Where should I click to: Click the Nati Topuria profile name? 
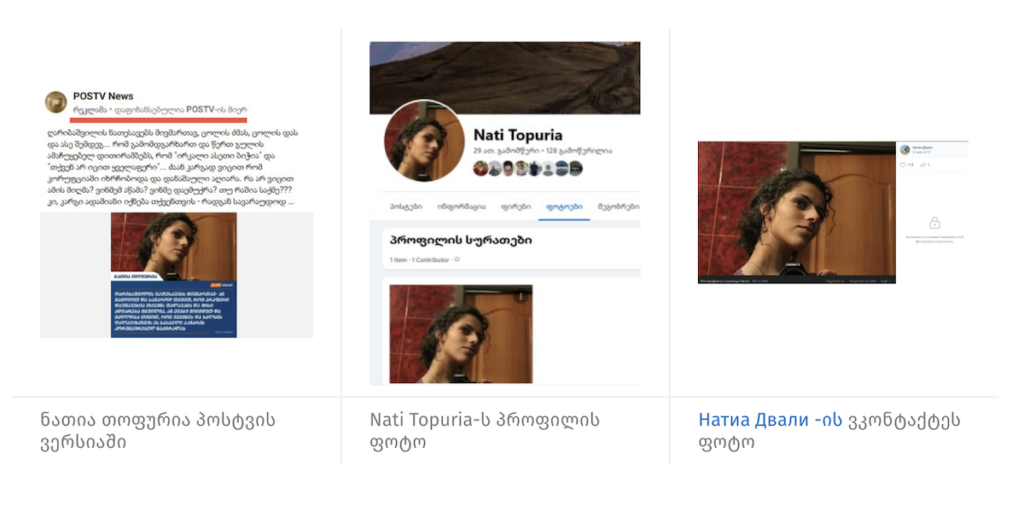pos(517,134)
